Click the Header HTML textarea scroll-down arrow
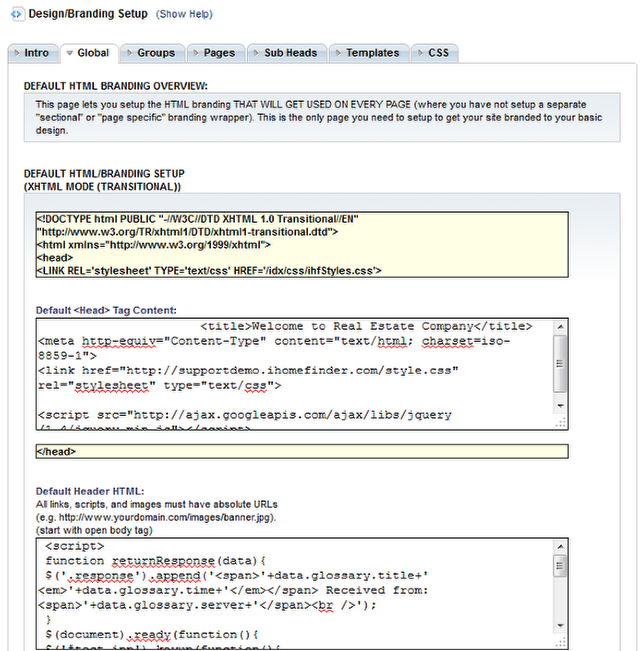This screenshot has width=640, height=651. (560, 626)
